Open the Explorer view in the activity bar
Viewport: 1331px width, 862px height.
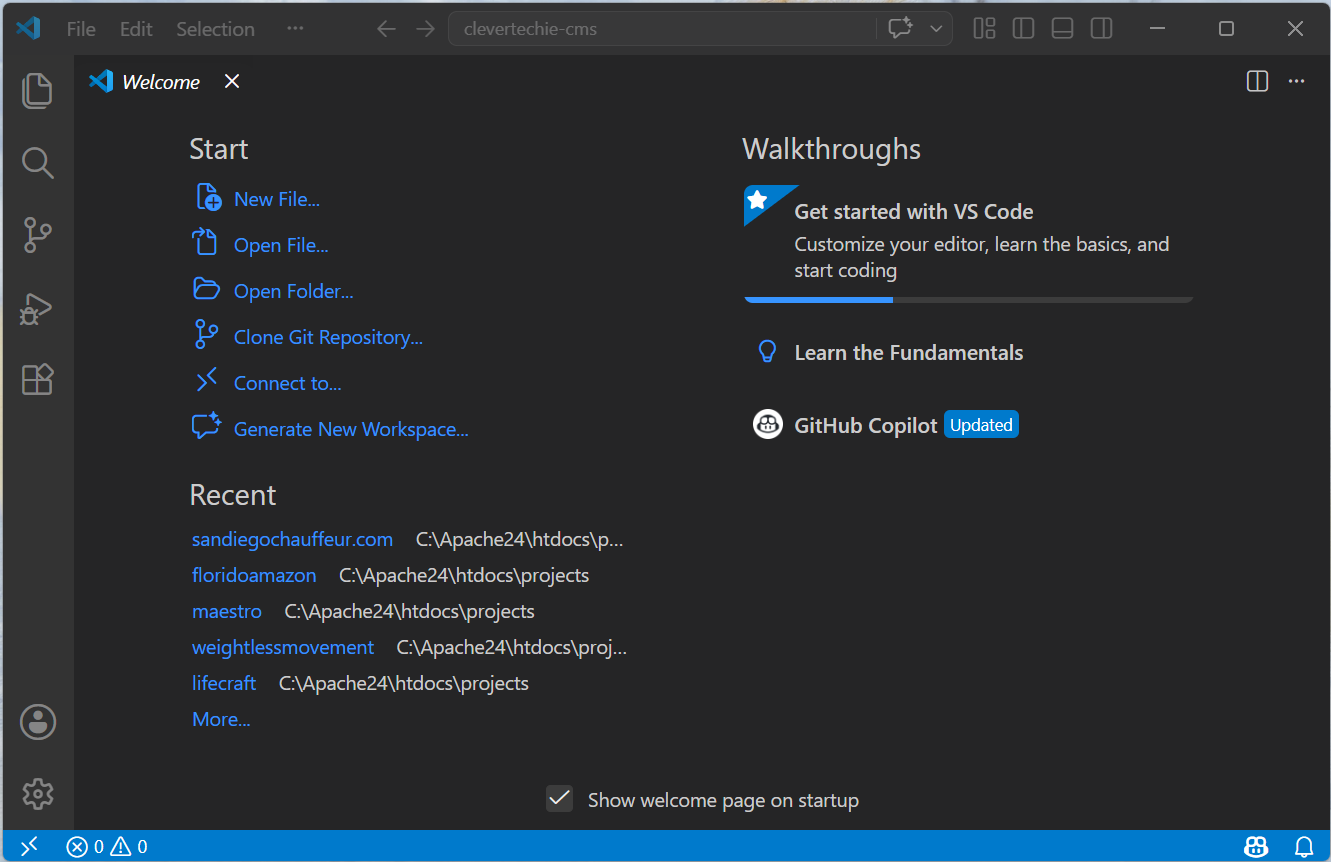[x=37, y=91]
